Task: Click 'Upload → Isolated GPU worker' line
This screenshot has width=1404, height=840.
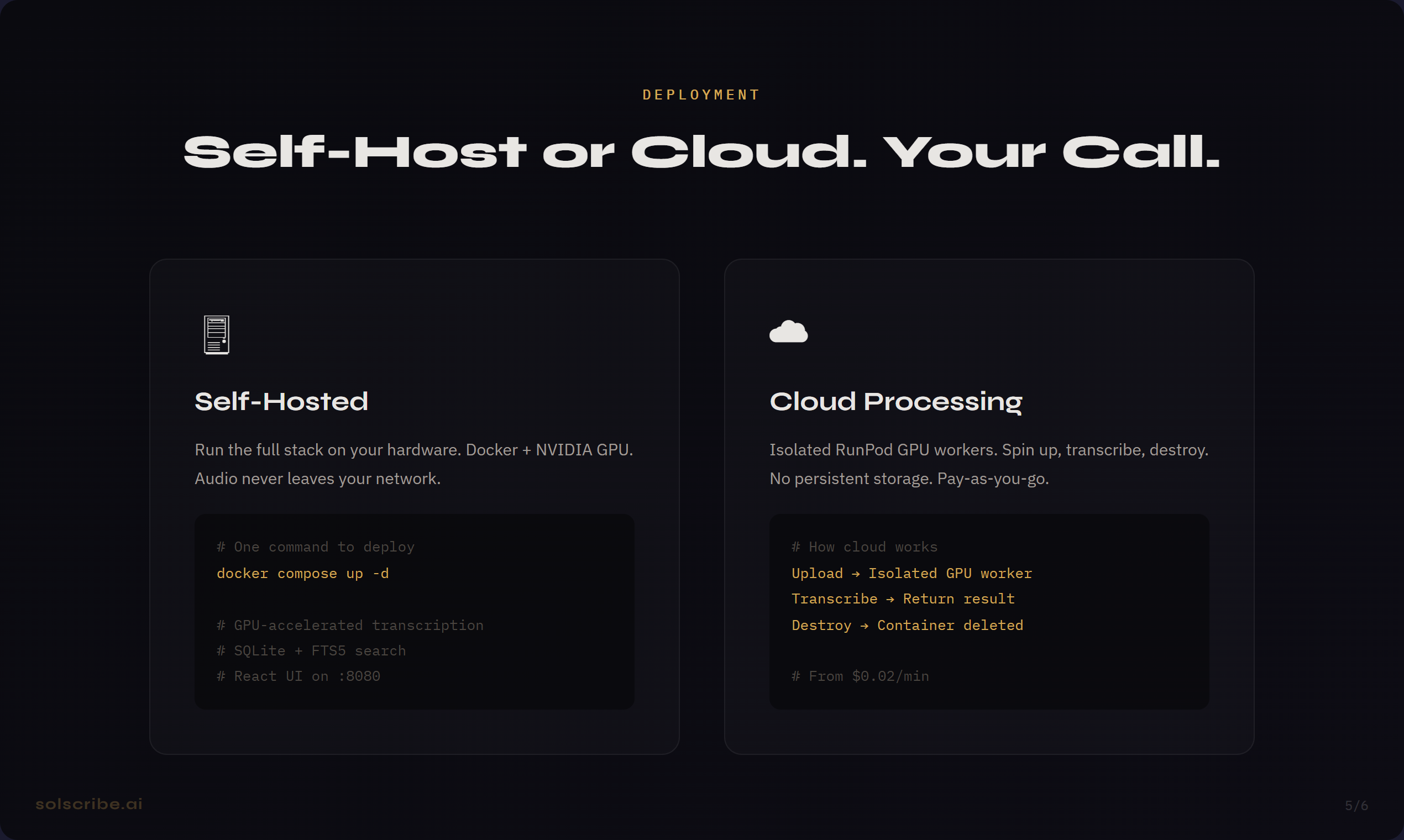Action: click(x=911, y=574)
